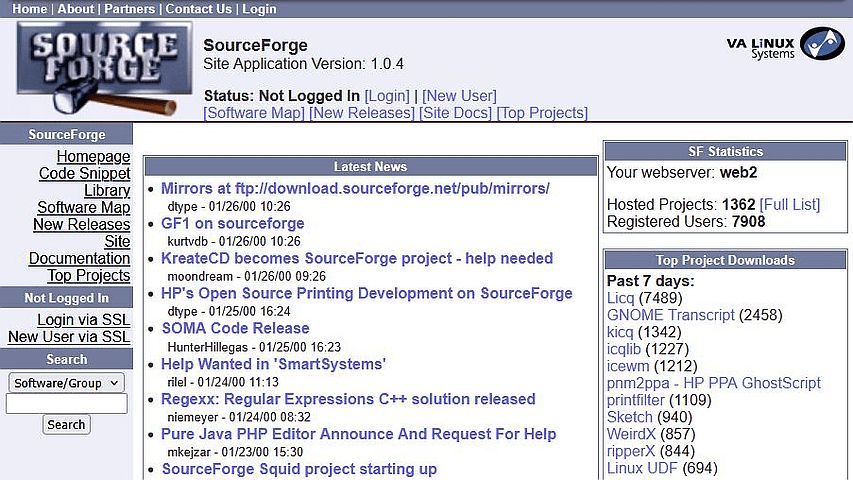Open the Software/Group search dropdown

pos(66,383)
